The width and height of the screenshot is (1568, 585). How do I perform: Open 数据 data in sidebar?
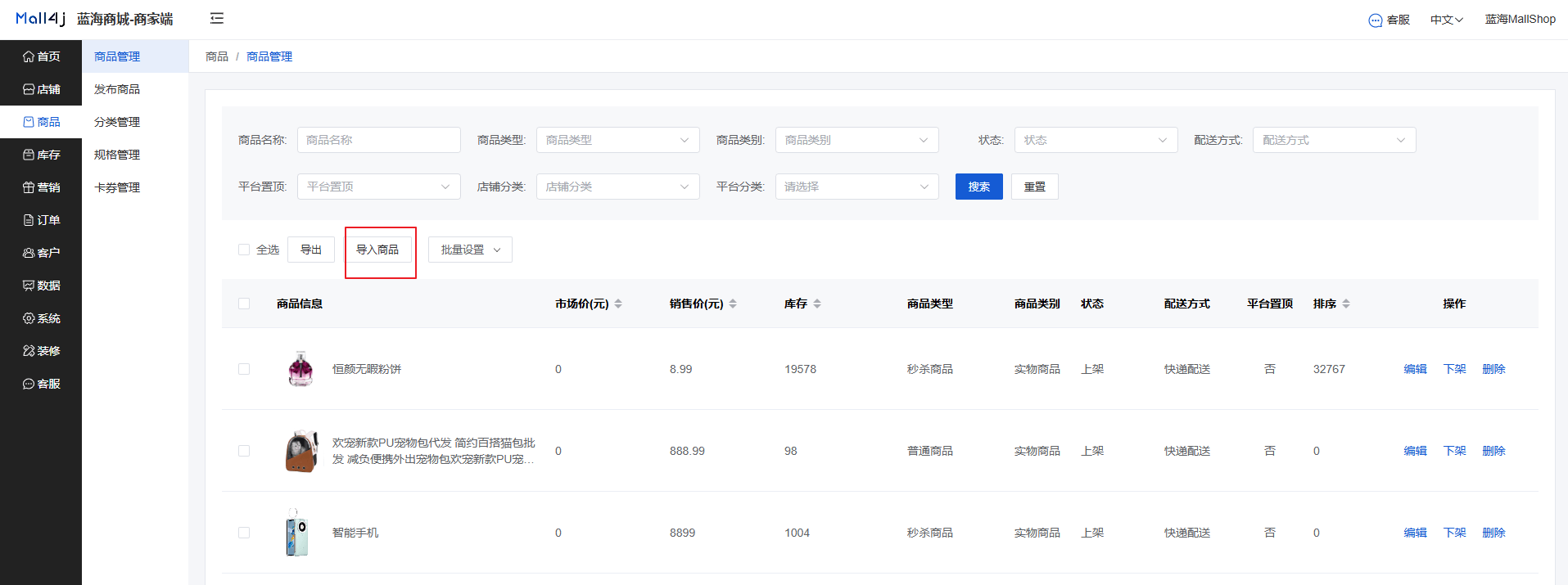click(41, 286)
